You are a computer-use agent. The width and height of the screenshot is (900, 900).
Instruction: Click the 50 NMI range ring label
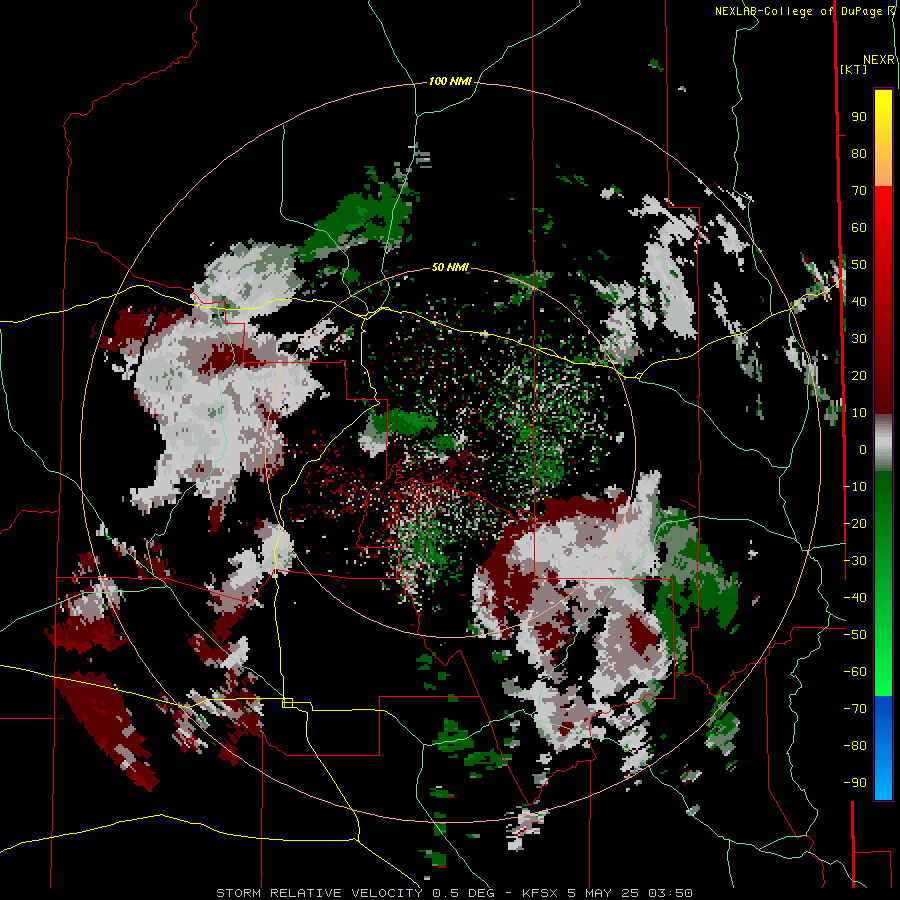click(x=450, y=267)
